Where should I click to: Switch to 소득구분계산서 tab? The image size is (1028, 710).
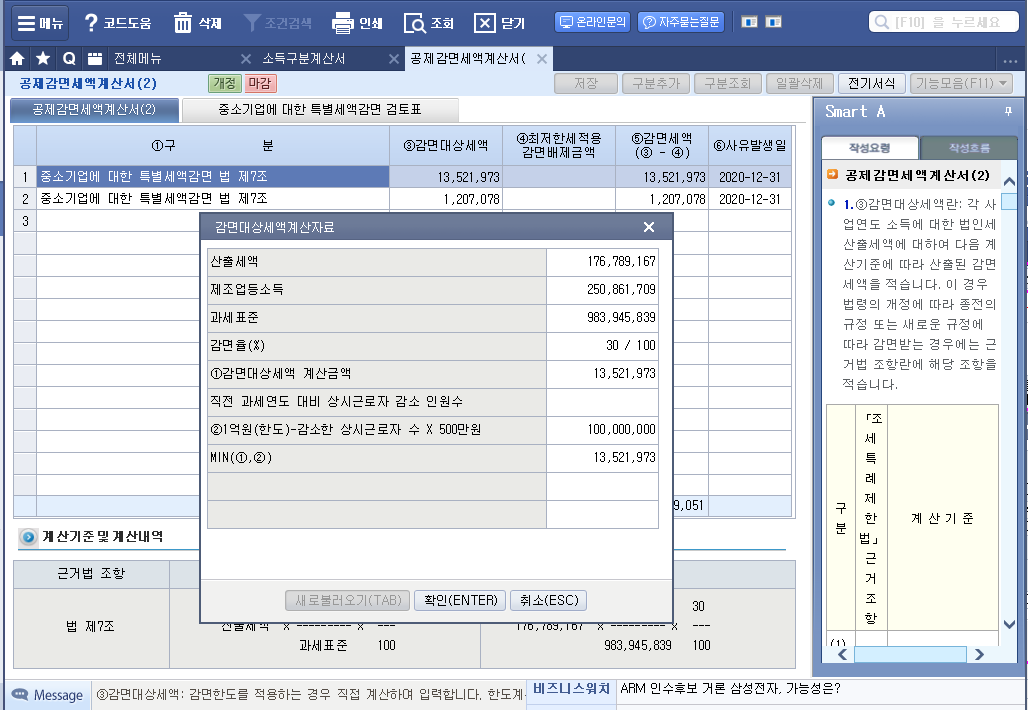coord(304,58)
